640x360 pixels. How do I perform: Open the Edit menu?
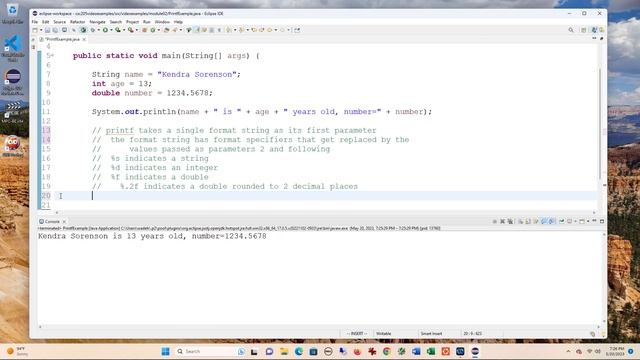(45, 22)
